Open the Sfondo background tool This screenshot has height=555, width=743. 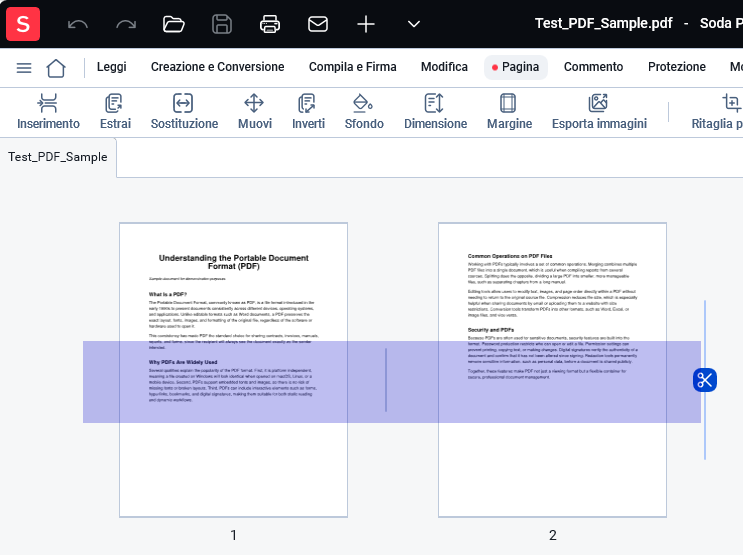coord(364,112)
